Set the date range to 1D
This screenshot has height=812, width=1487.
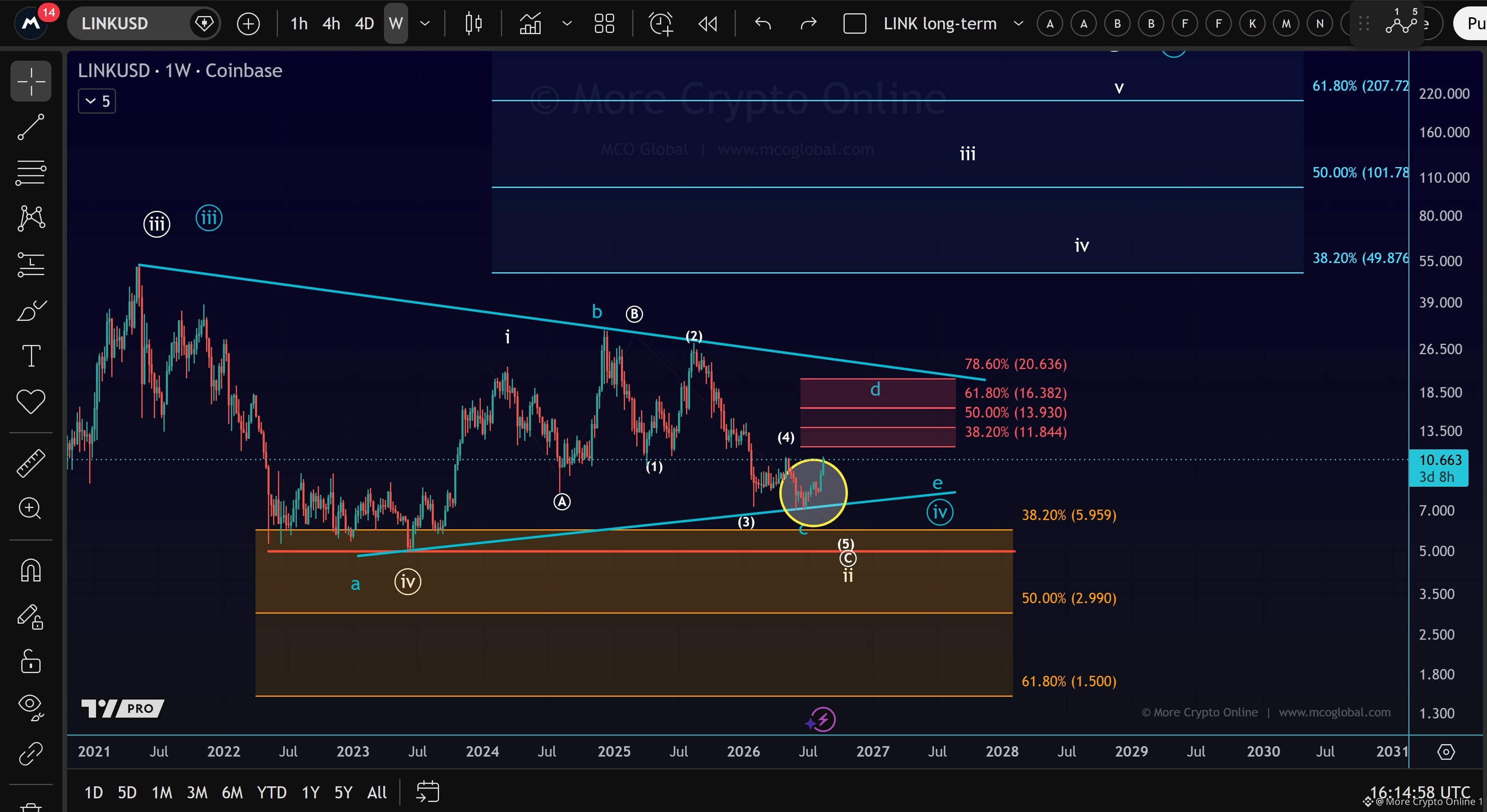(x=94, y=792)
